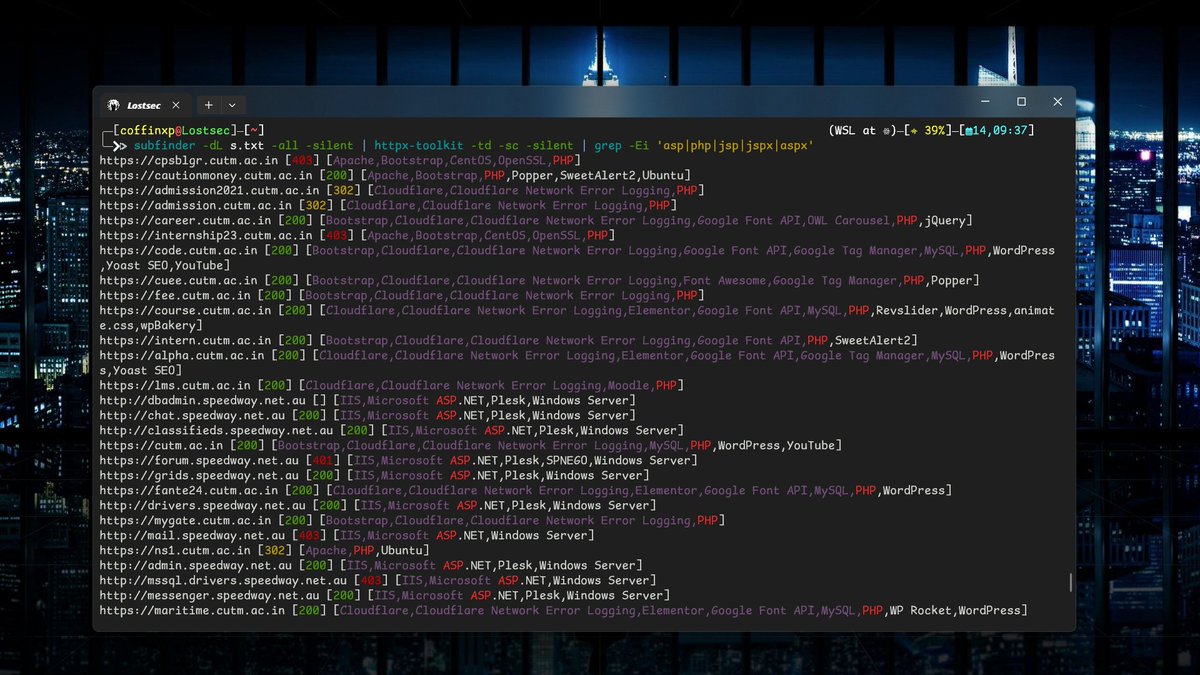The height and width of the screenshot is (675, 1200).
Task: Click the Moodle tech tag on lms line
Action: point(630,386)
